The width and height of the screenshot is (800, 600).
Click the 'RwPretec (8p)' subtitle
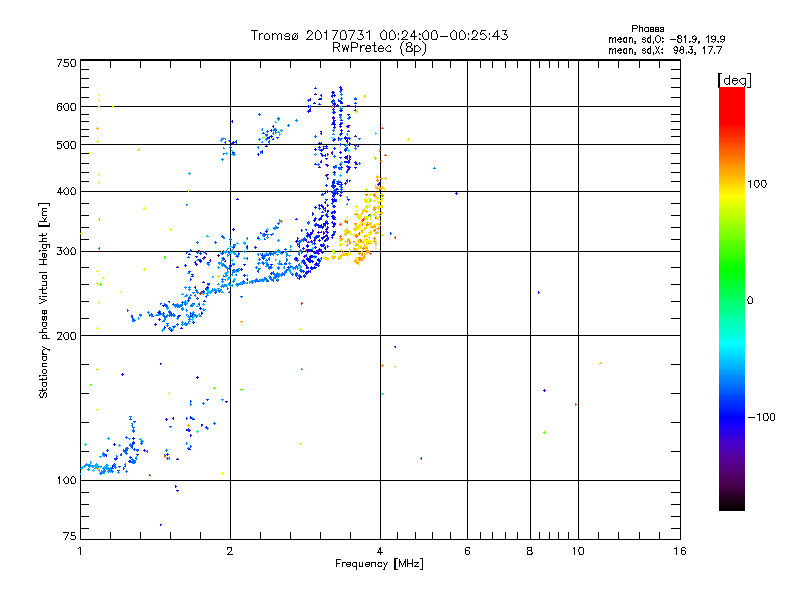click(379, 48)
